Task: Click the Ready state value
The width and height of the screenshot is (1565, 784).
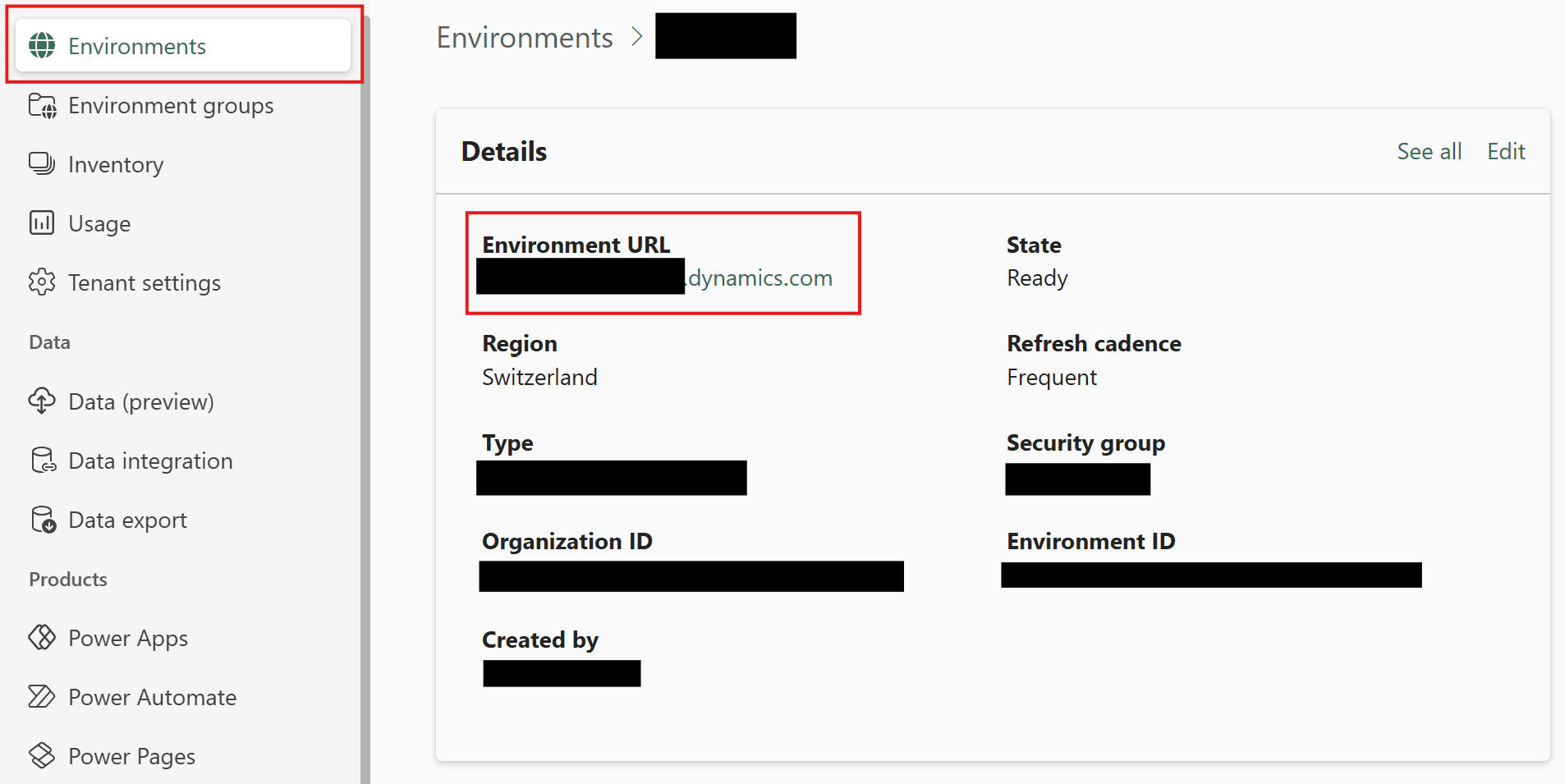Action: coord(1037,278)
